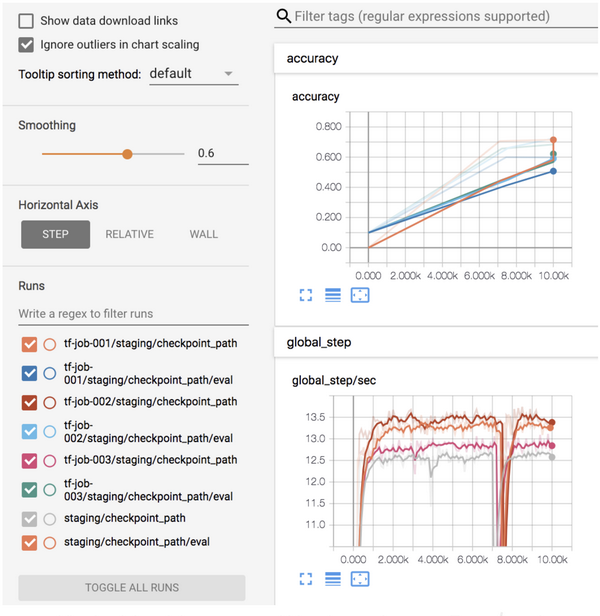Screen dimensions: 600x616
Task: Uncheck Ignore outliers in chart scaling
Action: coord(26,45)
